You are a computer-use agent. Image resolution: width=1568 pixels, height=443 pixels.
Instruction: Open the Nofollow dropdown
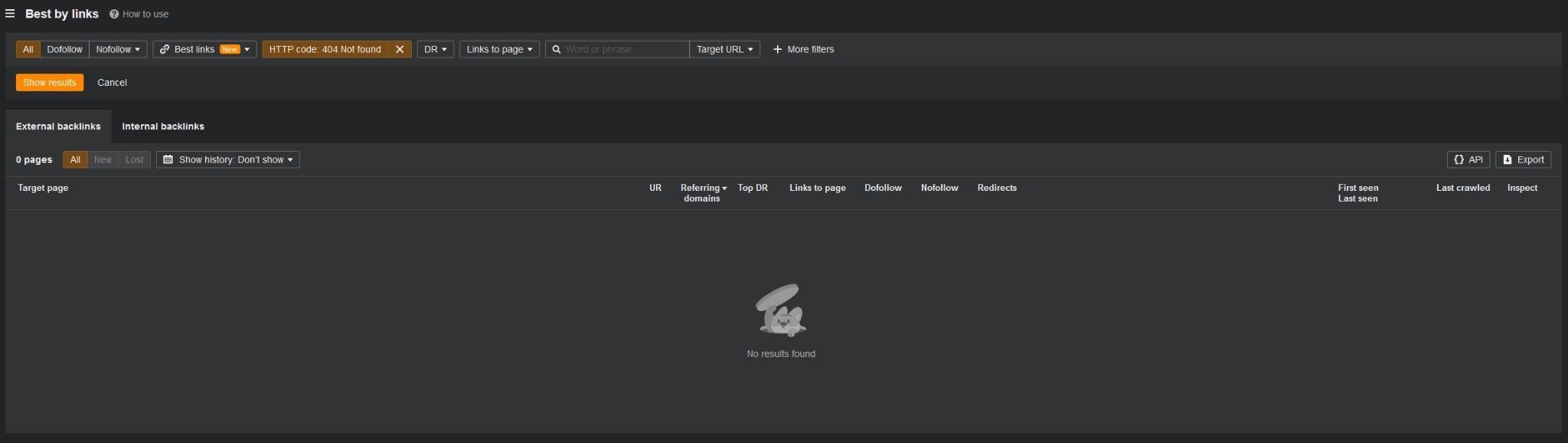[x=118, y=49]
